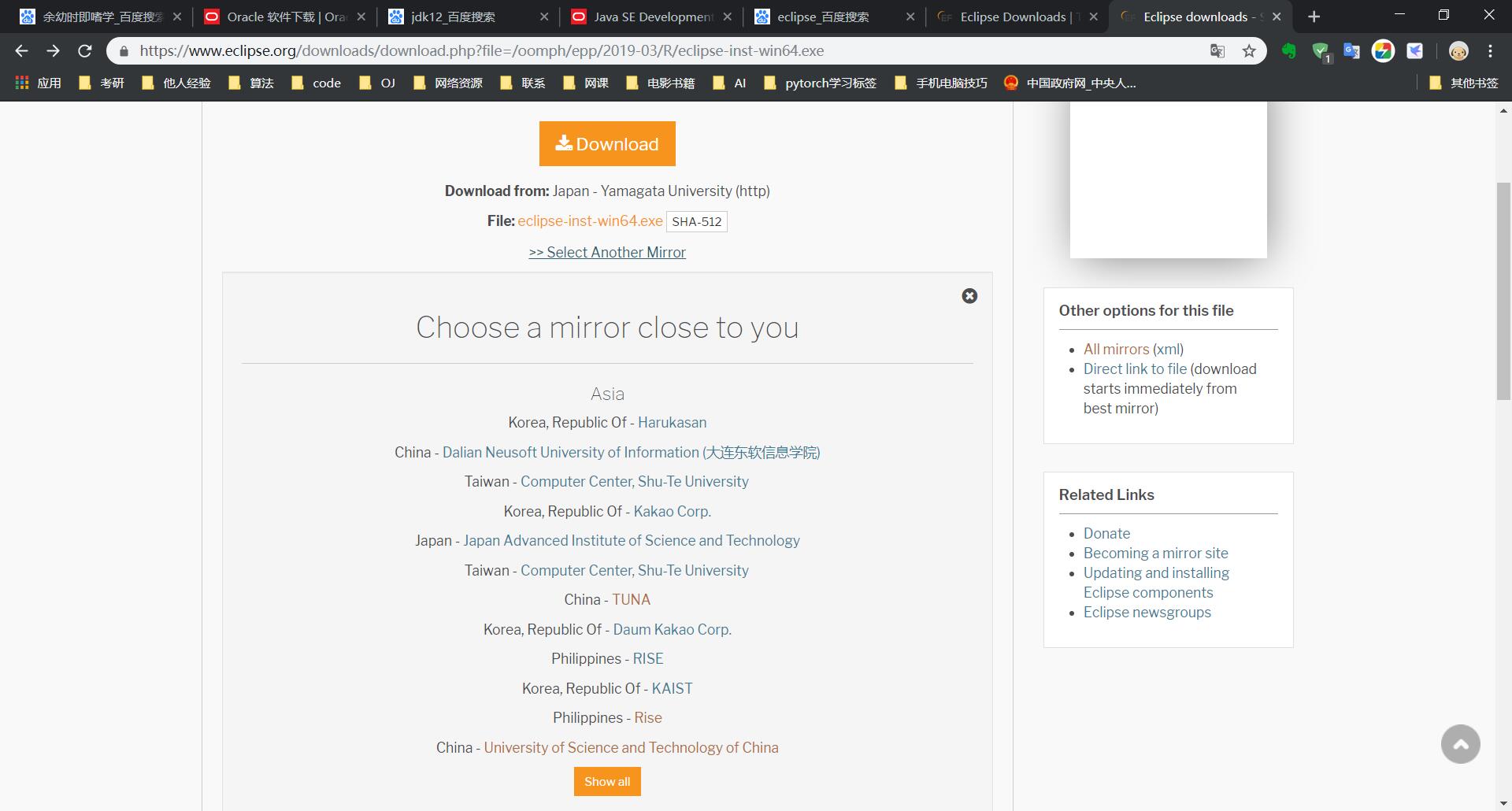Screen dimensions: 1512x811
Task: Open the user profile avatar
Action: 1458,51
